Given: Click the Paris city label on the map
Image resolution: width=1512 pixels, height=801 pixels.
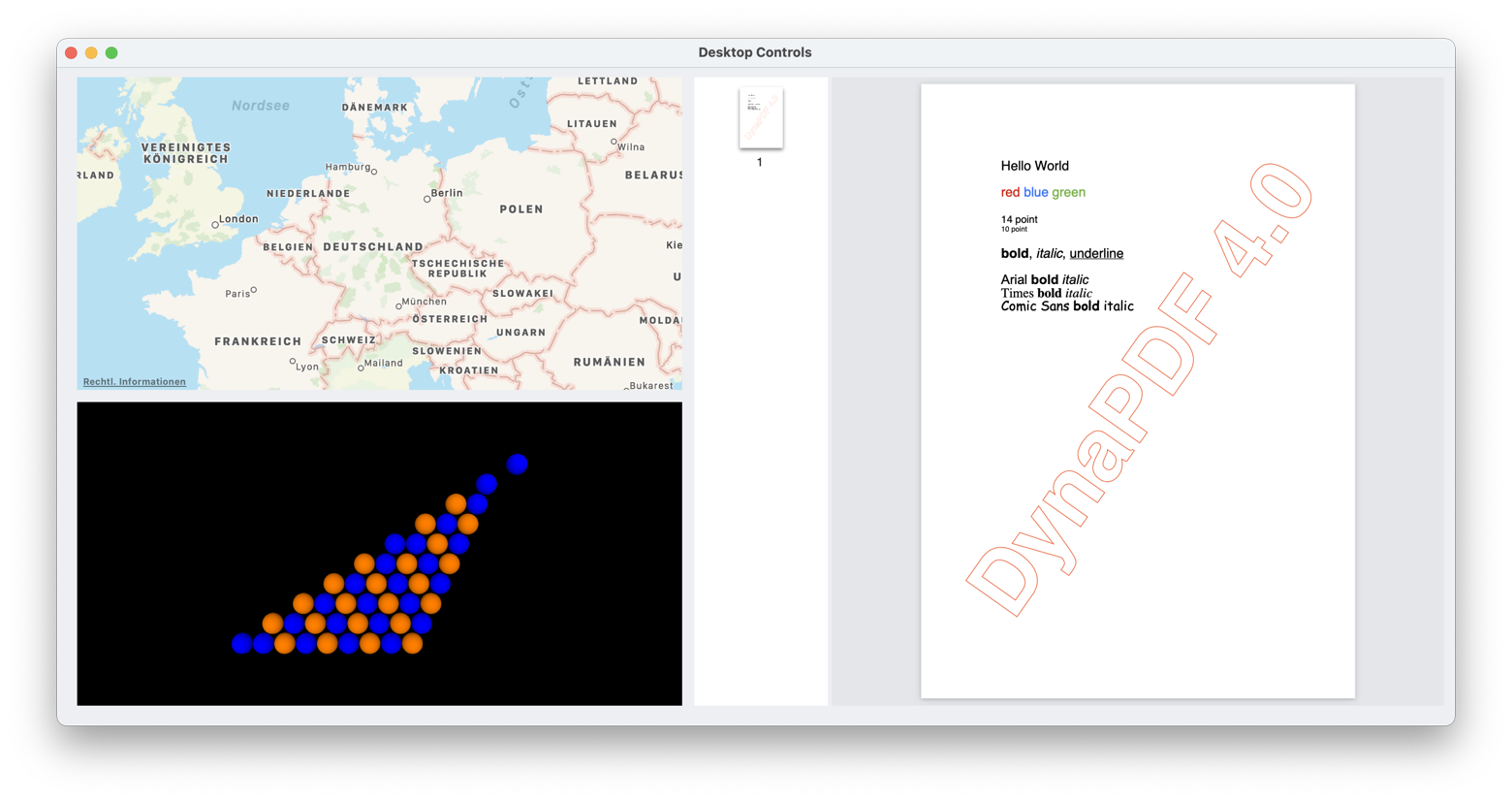Looking at the screenshot, I should coord(237,294).
